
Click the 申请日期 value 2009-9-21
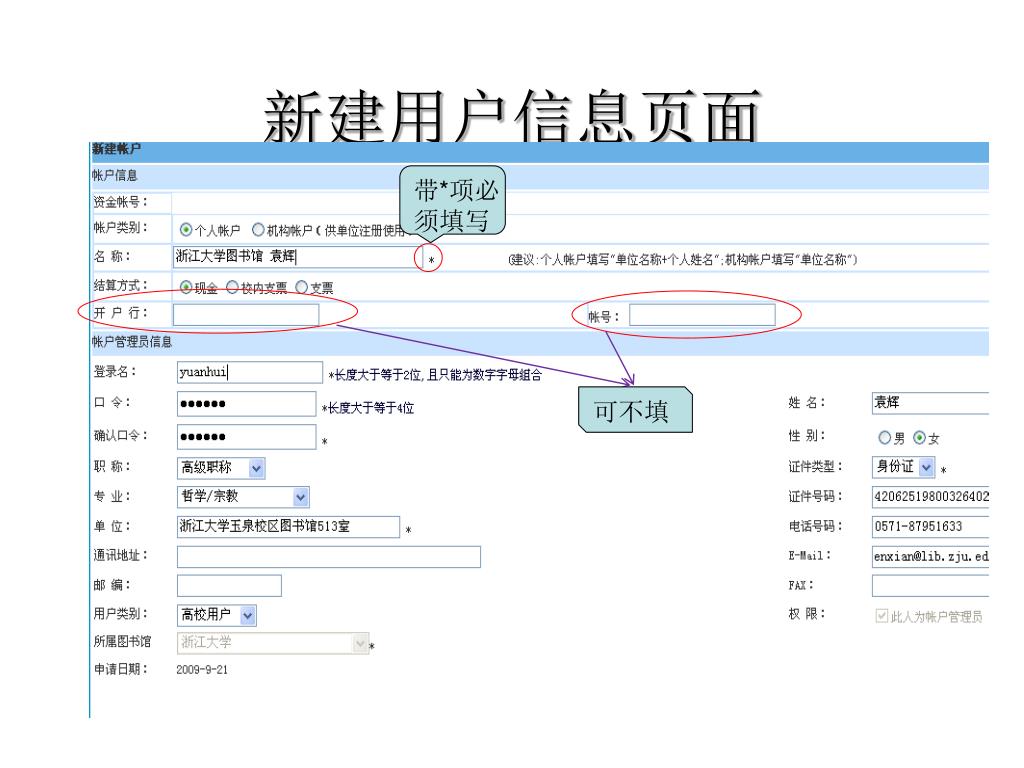click(202, 669)
